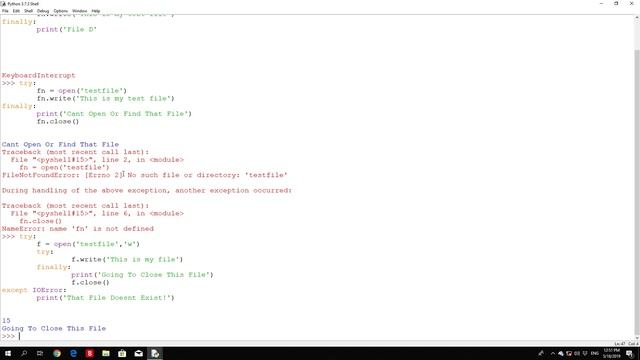This screenshot has height=360, width=640.
Task: Open the Debug menu
Action: (43, 11)
